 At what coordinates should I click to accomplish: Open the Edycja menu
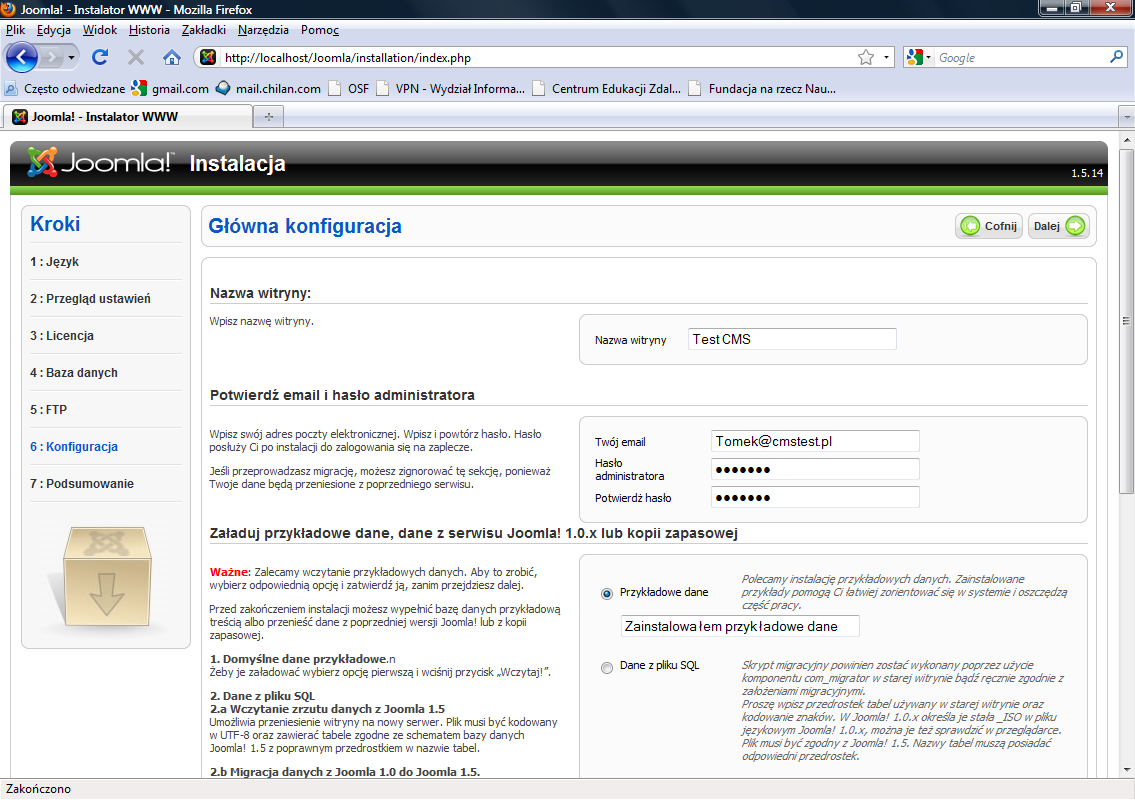[x=54, y=30]
